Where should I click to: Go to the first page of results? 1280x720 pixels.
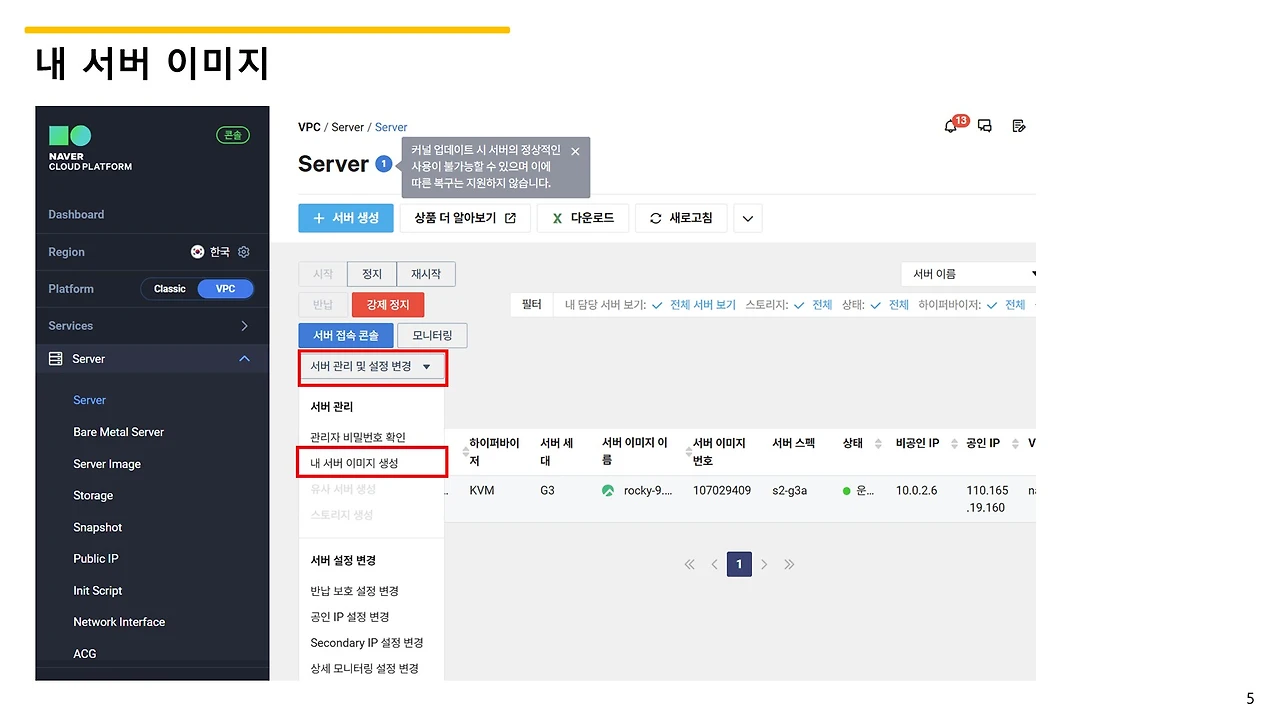tap(689, 564)
